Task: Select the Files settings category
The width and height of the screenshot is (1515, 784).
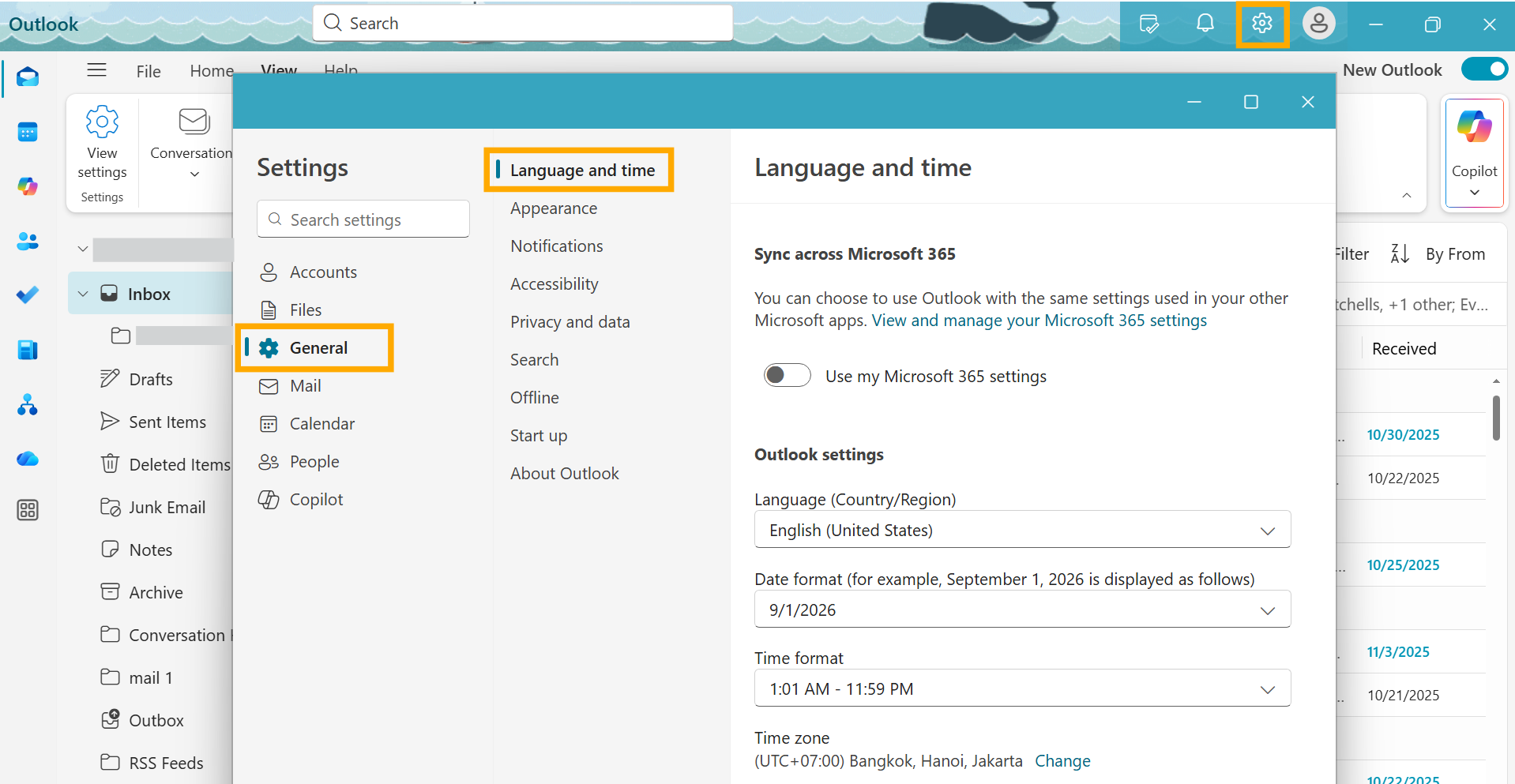Action: click(306, 309)
